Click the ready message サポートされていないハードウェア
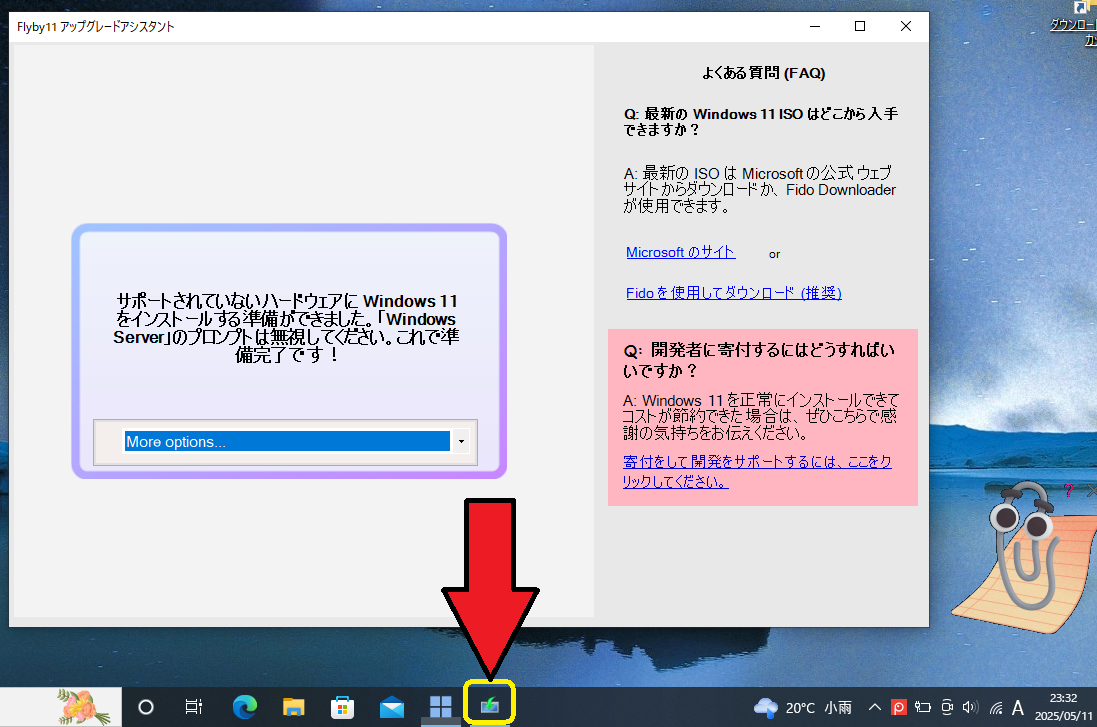 287,327
